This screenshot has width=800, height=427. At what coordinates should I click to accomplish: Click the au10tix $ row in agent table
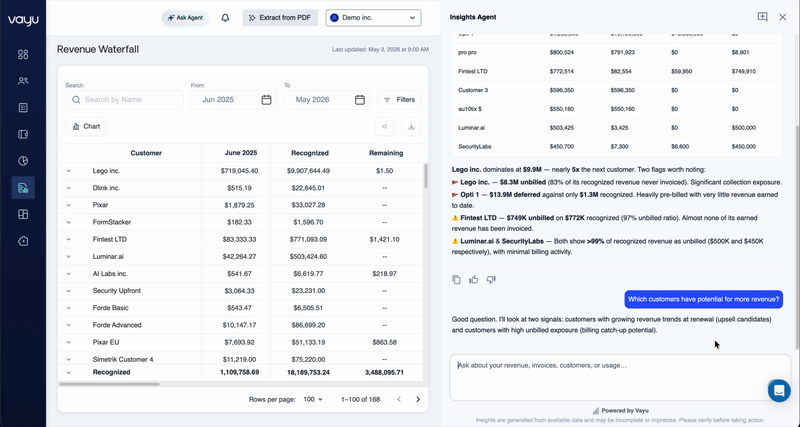(617, 109)
